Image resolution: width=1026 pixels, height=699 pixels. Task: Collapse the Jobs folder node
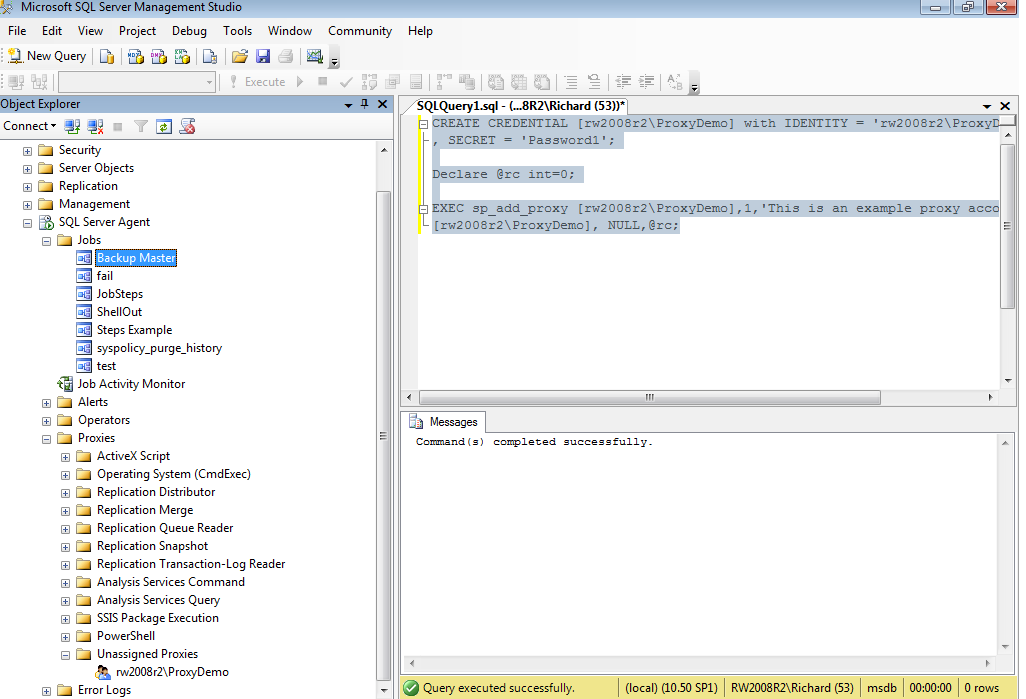[47, 240]
